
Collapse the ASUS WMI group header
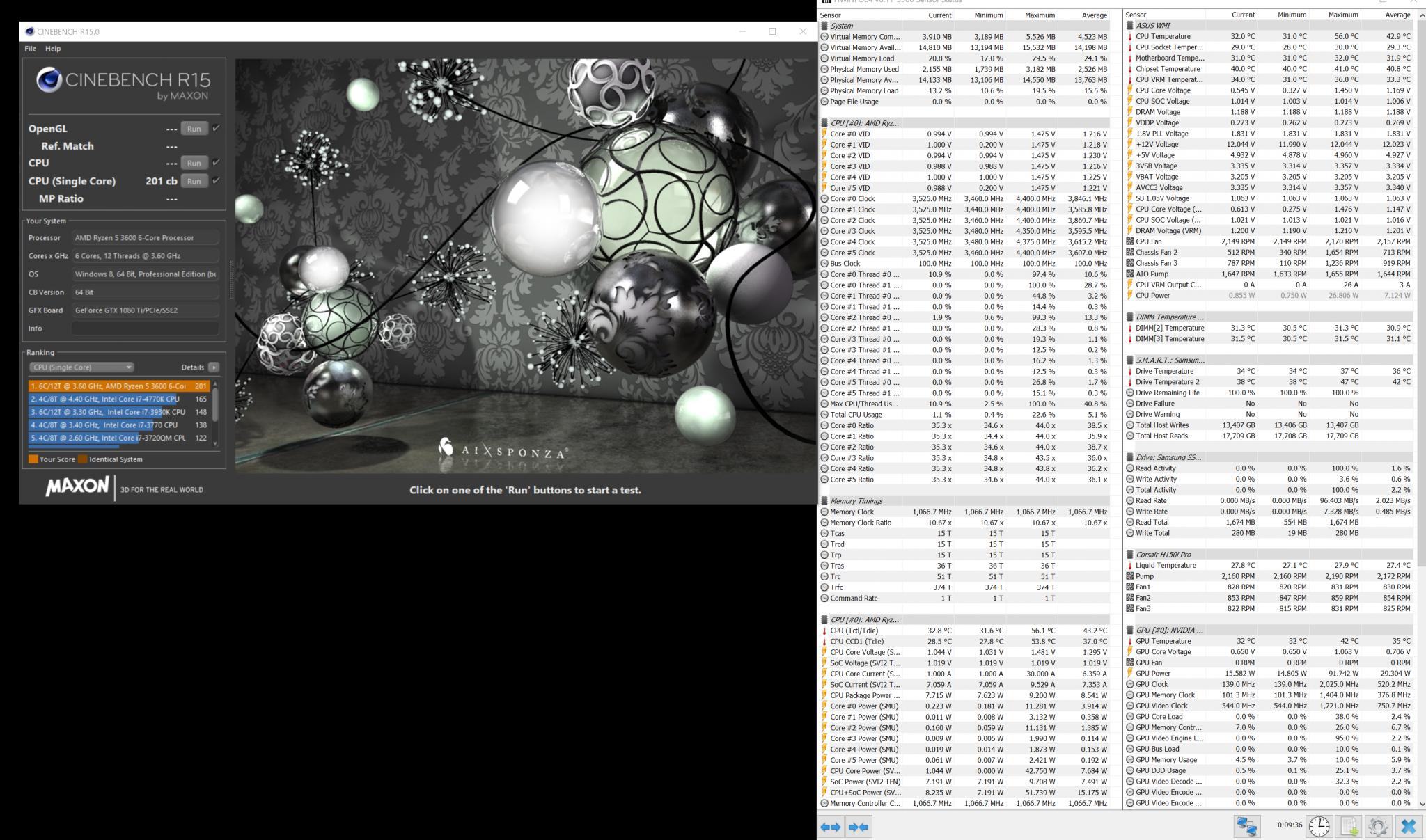[x=1269, y=26]
